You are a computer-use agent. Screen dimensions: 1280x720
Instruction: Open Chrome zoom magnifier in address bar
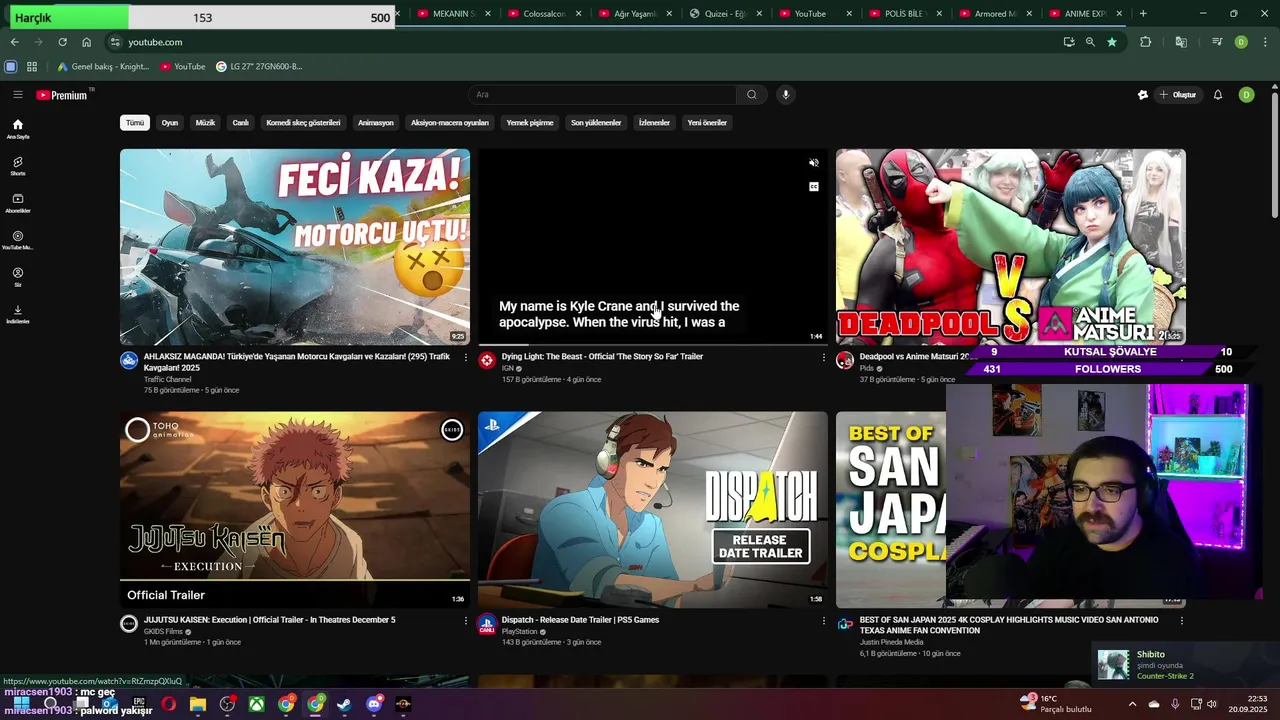coord(1090,42)
